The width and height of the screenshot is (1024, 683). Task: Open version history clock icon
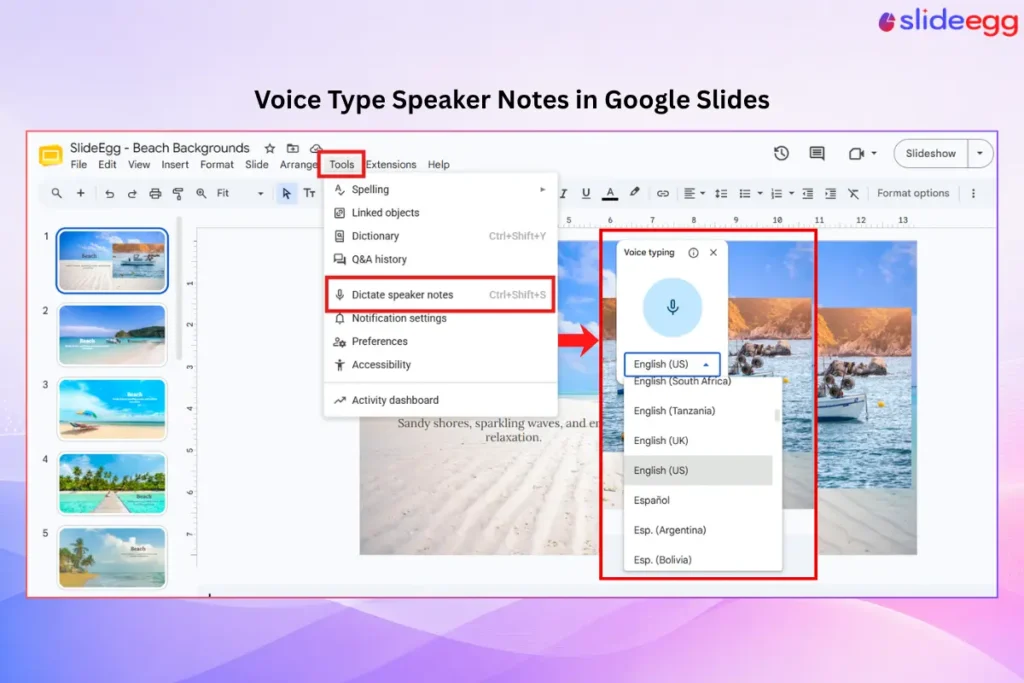(781, 153)
